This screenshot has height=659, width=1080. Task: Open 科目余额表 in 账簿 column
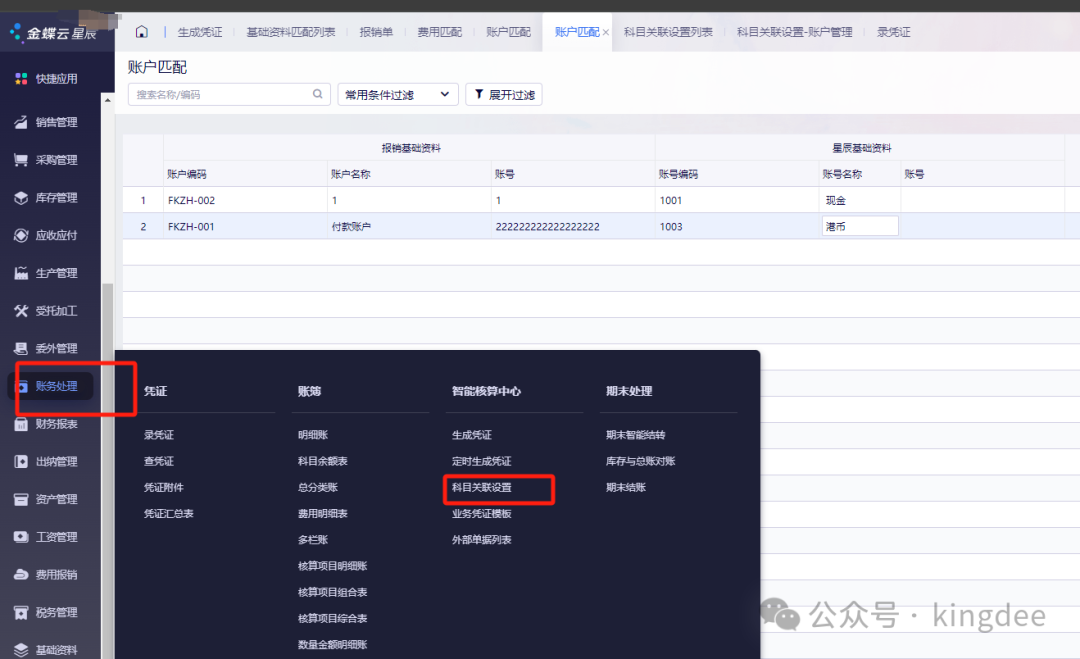(x=322, y=462)
